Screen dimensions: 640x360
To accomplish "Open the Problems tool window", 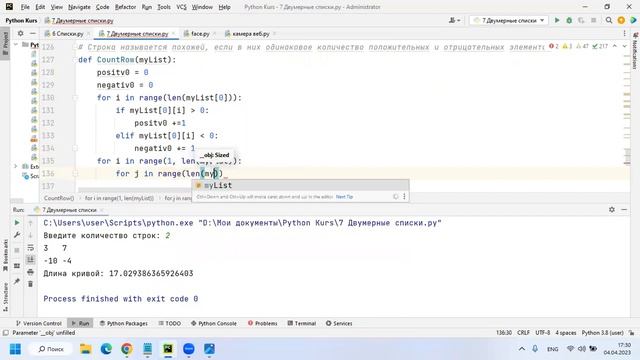I will pyautogui.click(x=262, y=323).
